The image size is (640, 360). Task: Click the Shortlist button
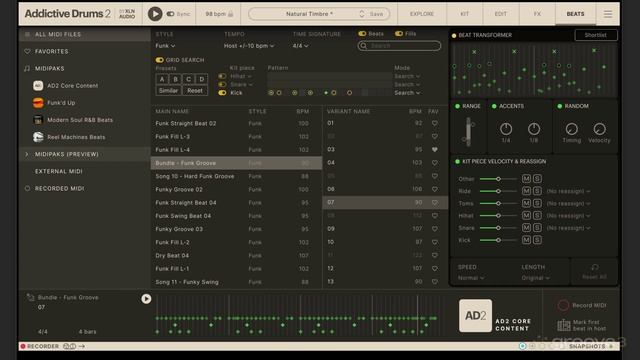point(596,35)
